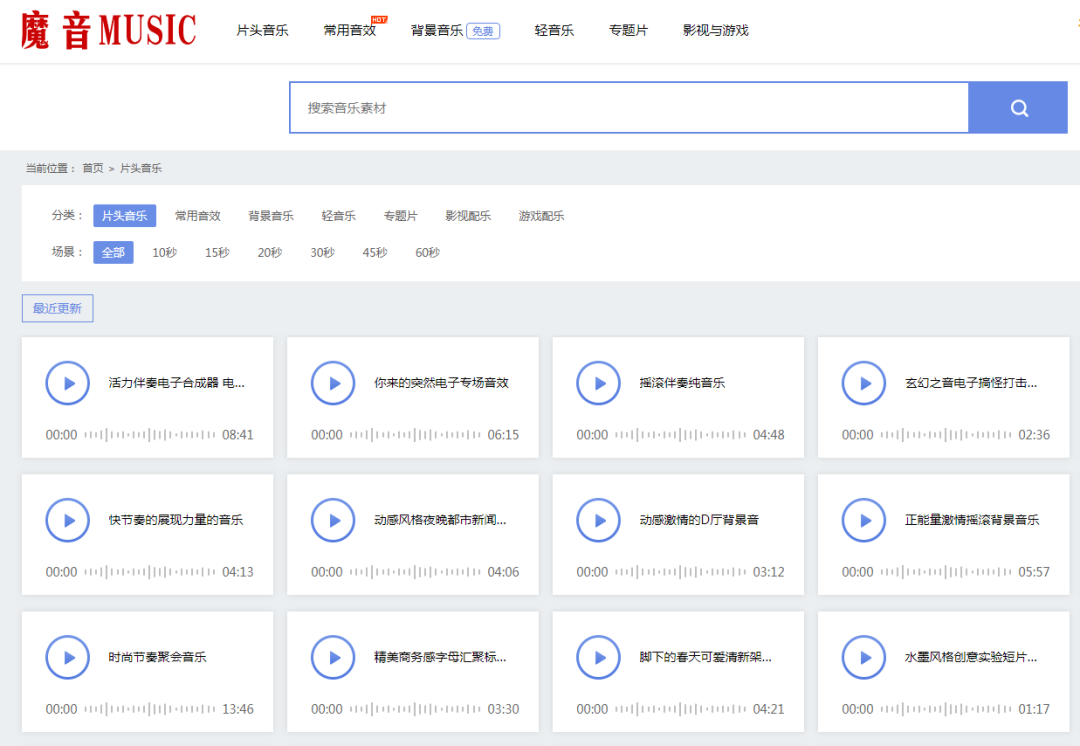Play the track 动感激情的D厅背景音

pyautogui.click(x=599, y=520)
